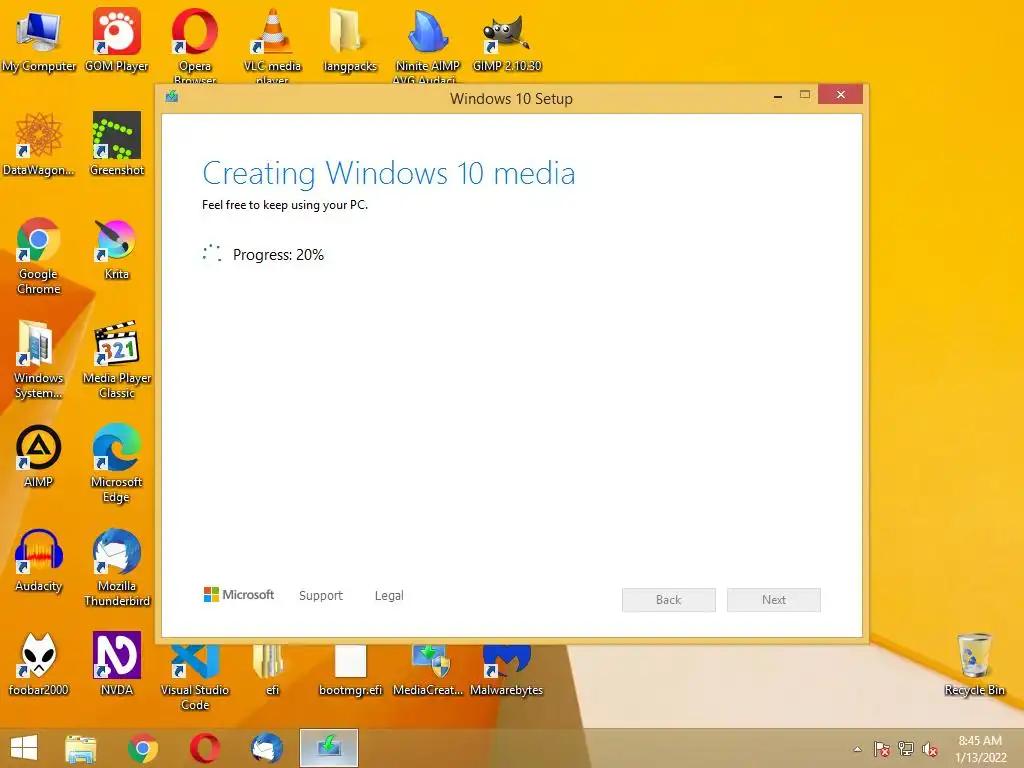
Task: Launch GOM Player from desktop
Action: tap(116, 40)
